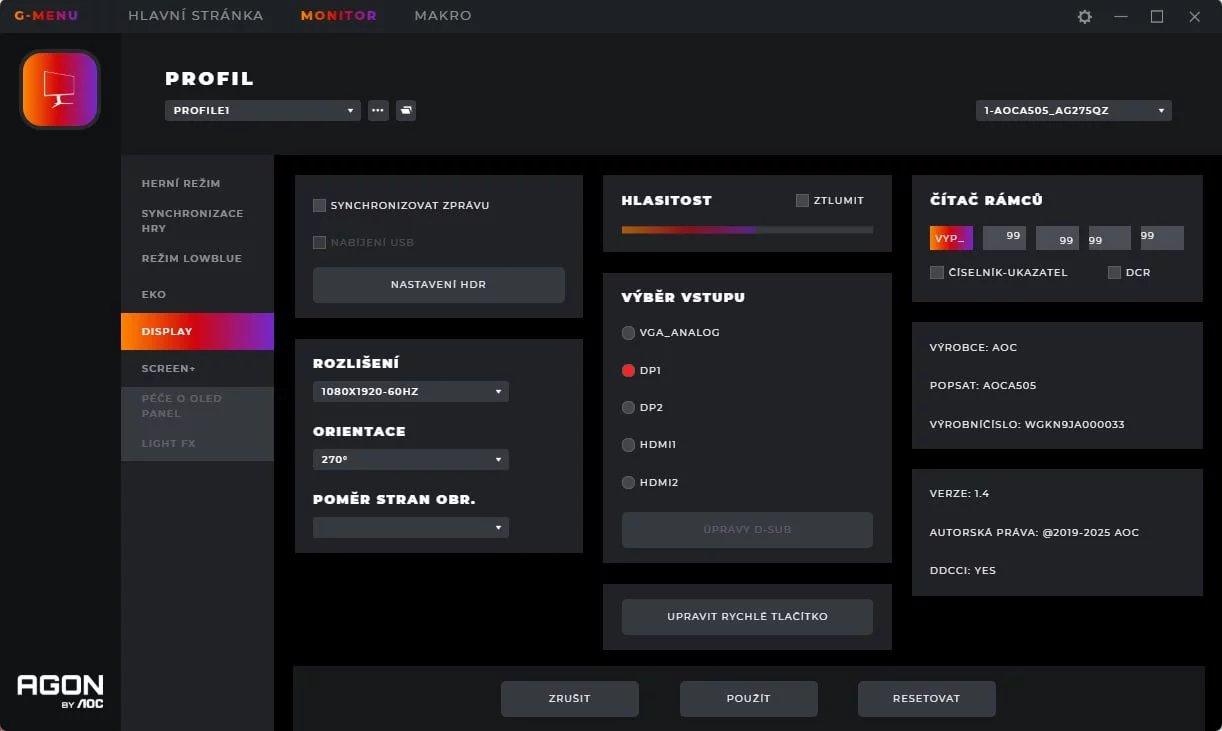Switch to the MAKRO tab

point(442,15)
